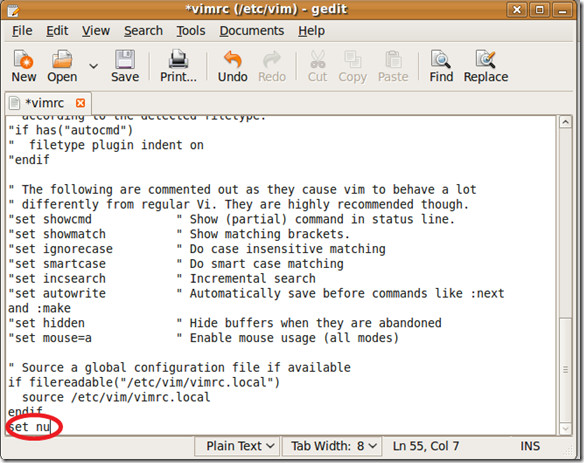Click the "Show matching brackets." comment
Viewport: 584px width, 463px height.
tap(270, 234)
